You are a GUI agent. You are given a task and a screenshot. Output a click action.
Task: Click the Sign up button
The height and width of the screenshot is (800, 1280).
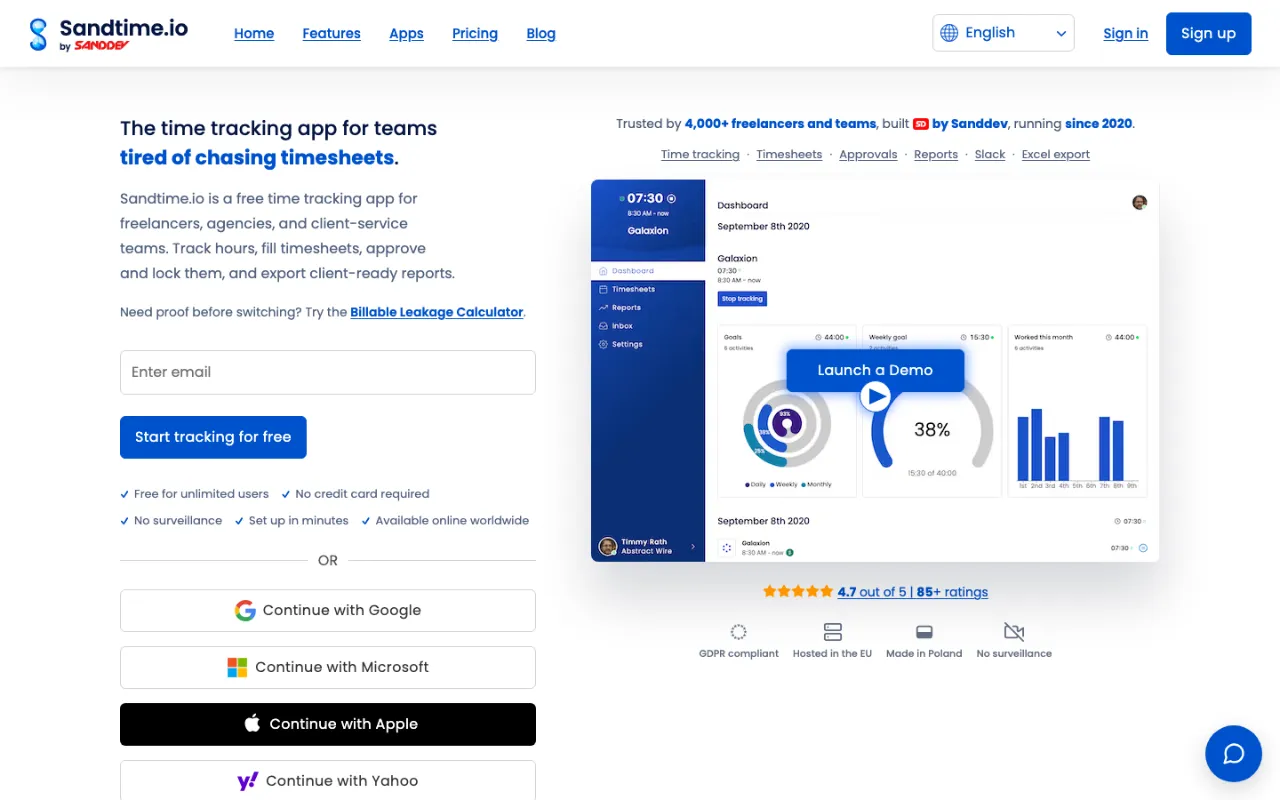[1208, 34]
